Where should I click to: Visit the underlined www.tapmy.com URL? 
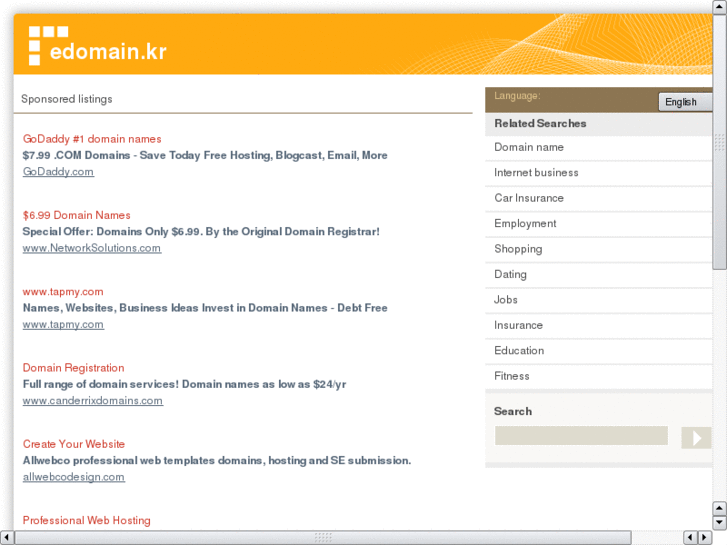pos(63,325)
